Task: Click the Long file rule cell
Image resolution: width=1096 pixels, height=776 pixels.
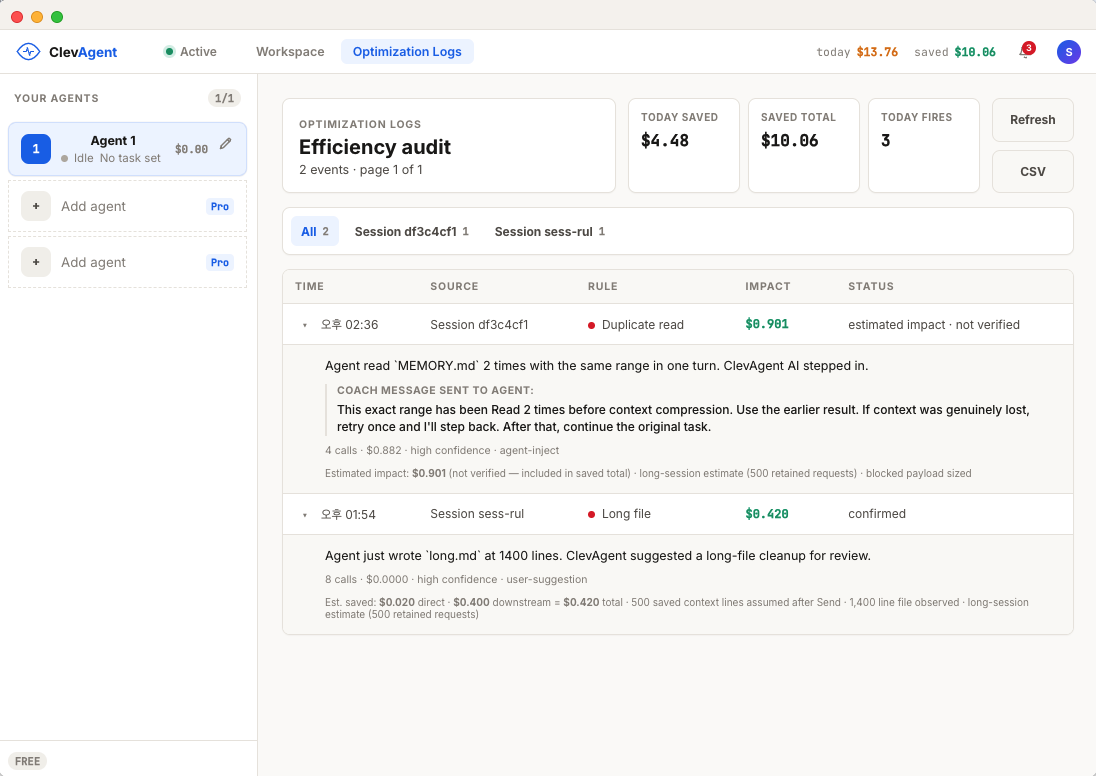Action: tap(619, 514)
